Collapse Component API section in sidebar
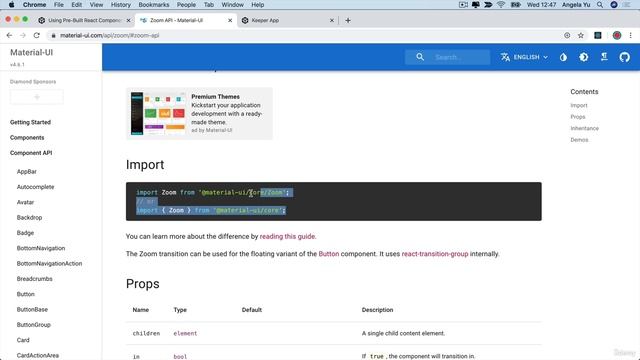 click(31, 153)
